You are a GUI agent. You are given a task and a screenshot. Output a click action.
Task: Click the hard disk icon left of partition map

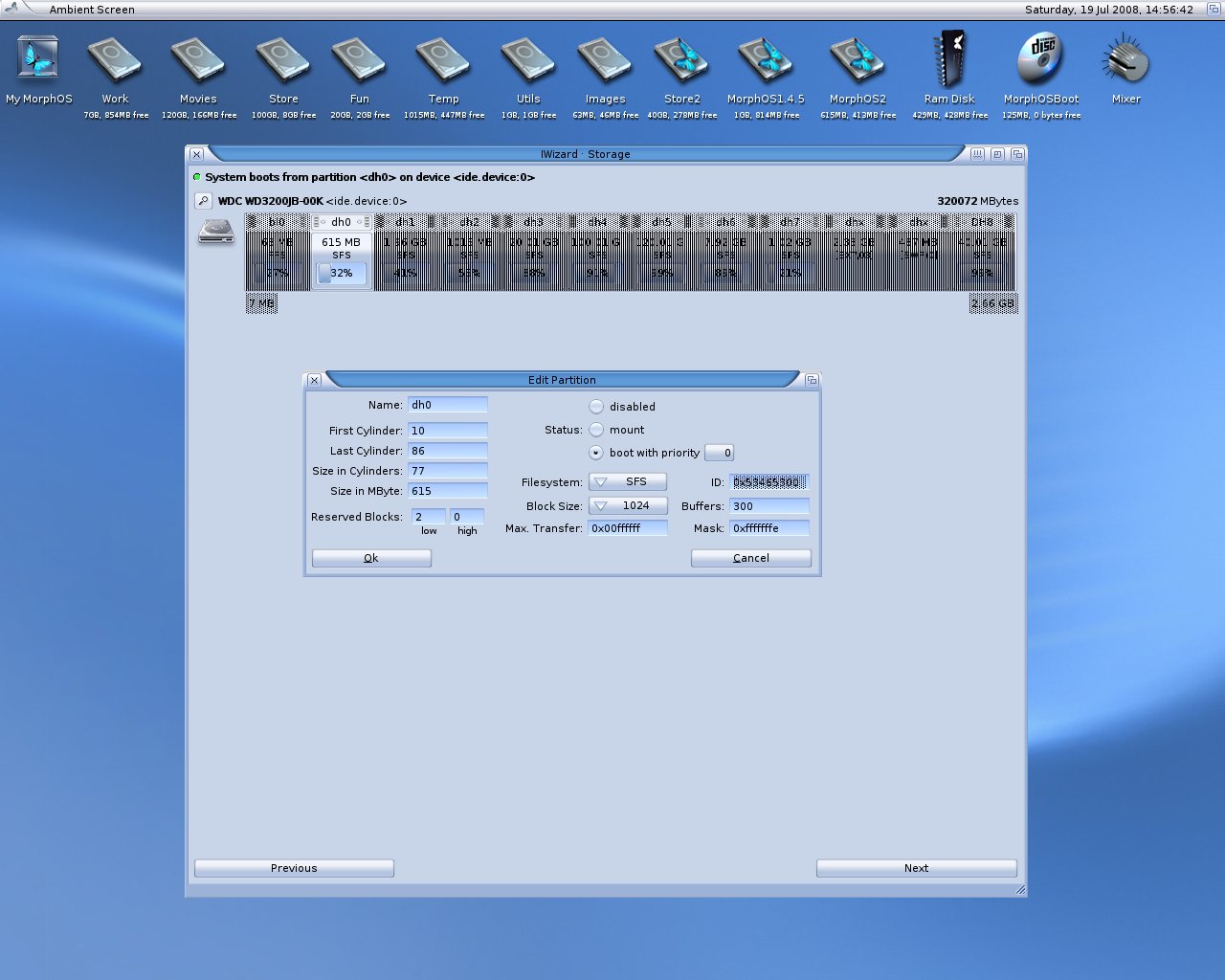click(x=216, y=232)
